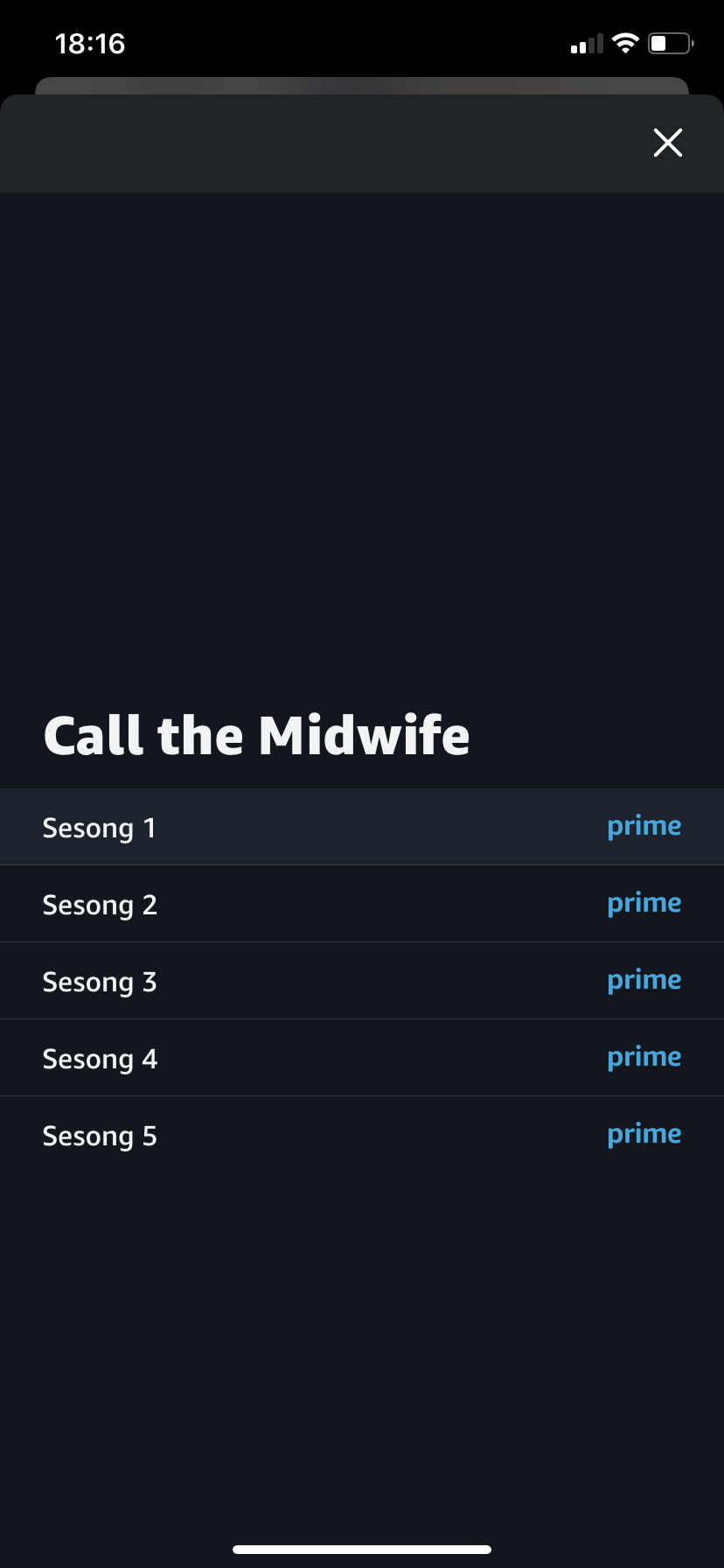724x1568 pixels.
Task: Select the prime tag next to Sesong 5
Action: 644,1135
